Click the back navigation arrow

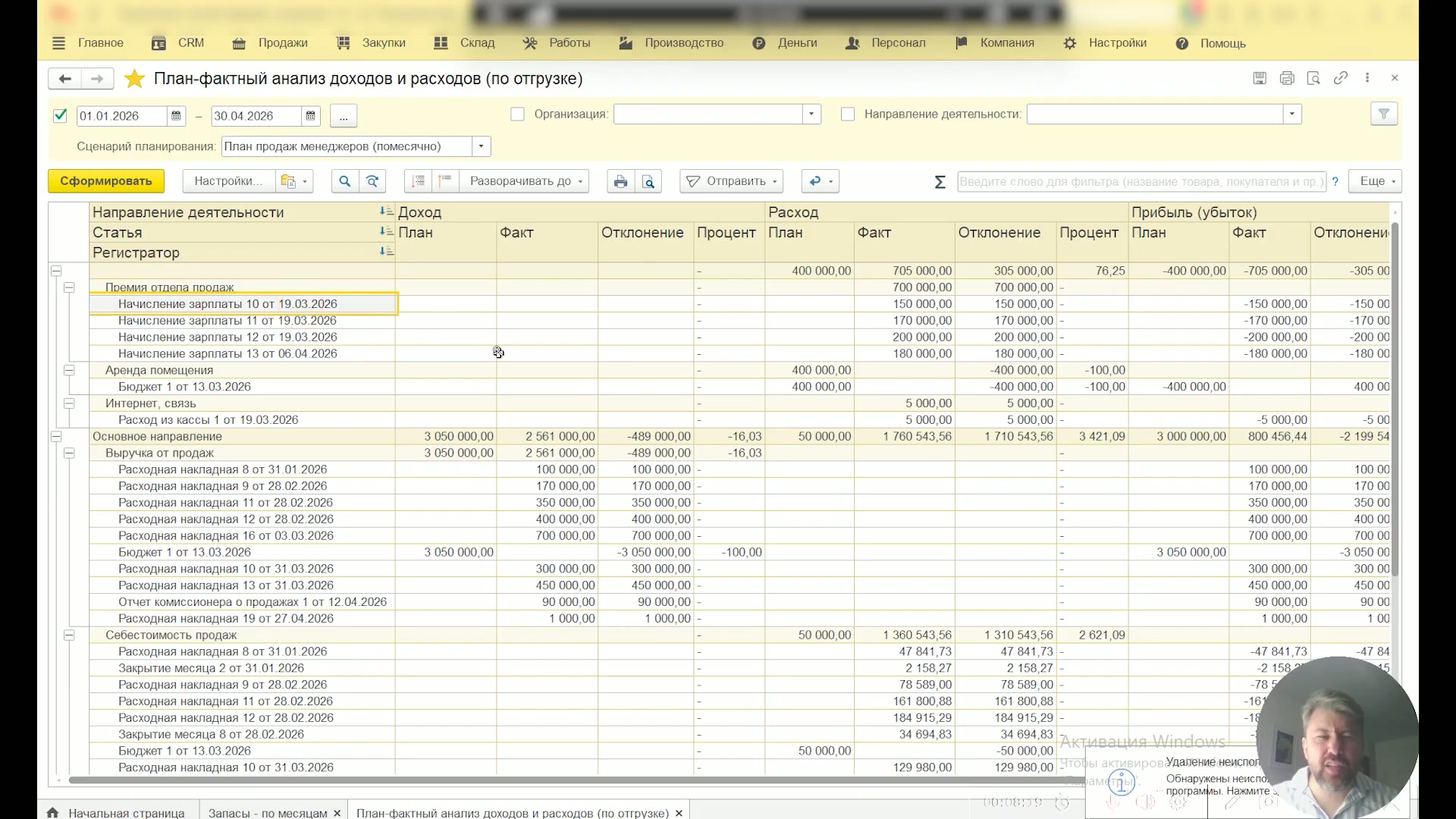(x=65, y=79)
